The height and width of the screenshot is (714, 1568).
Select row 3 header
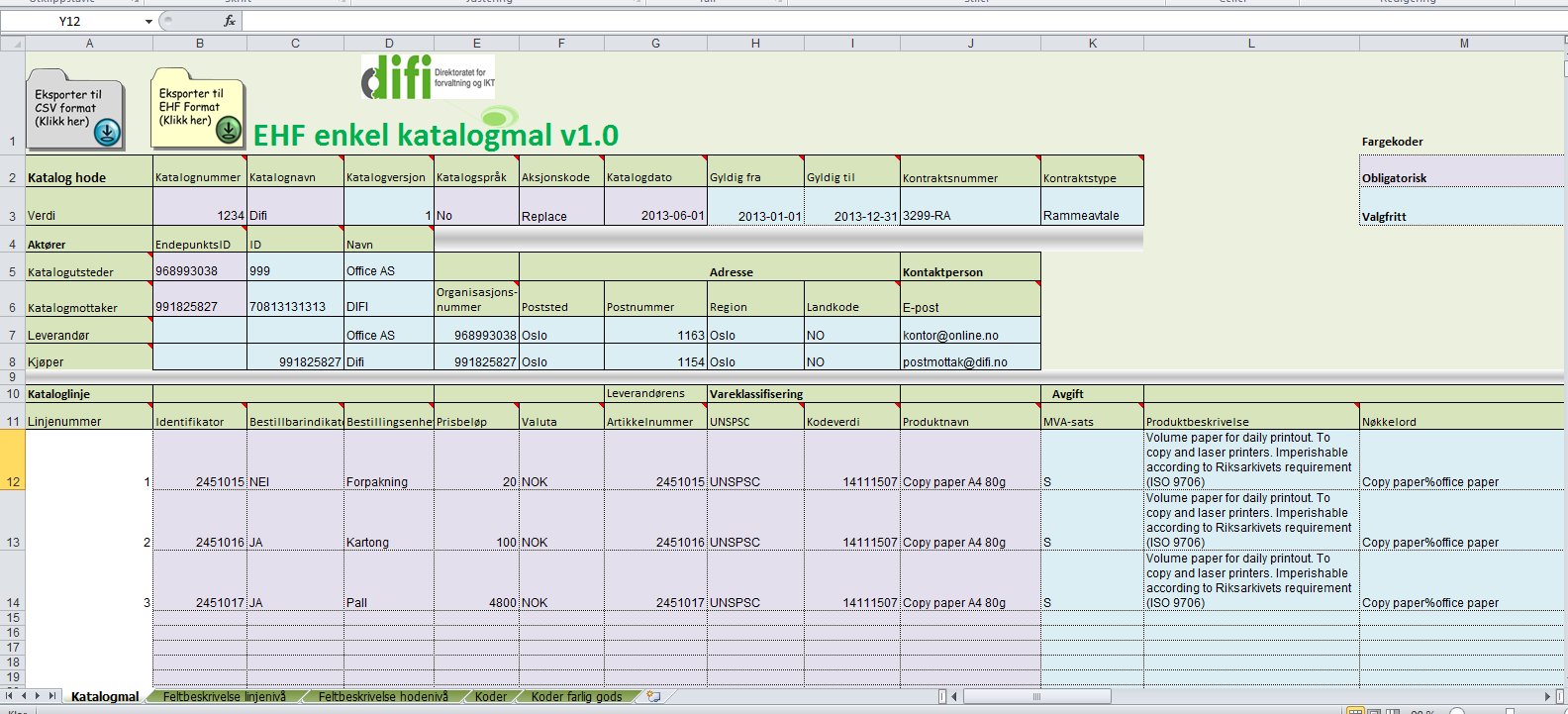pos(12,206)
